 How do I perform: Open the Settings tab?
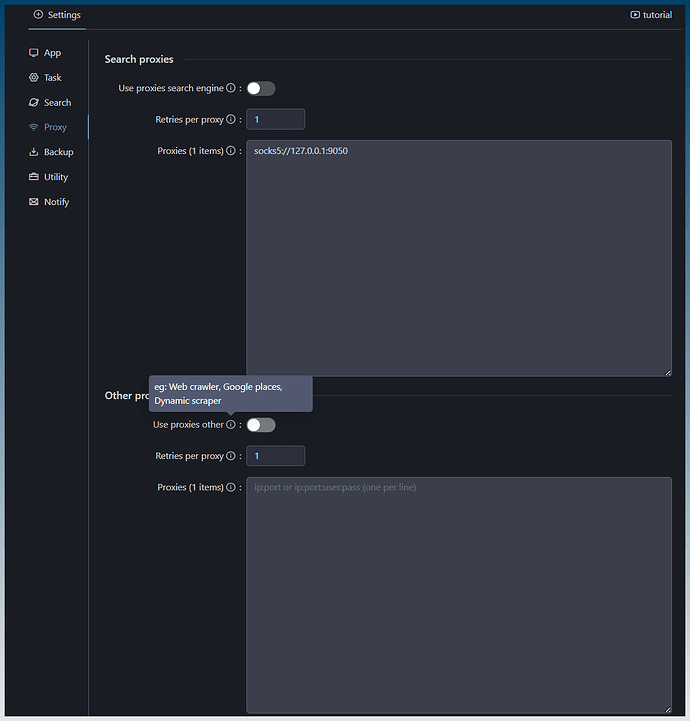pyautogui.click(x=57, y=15)
